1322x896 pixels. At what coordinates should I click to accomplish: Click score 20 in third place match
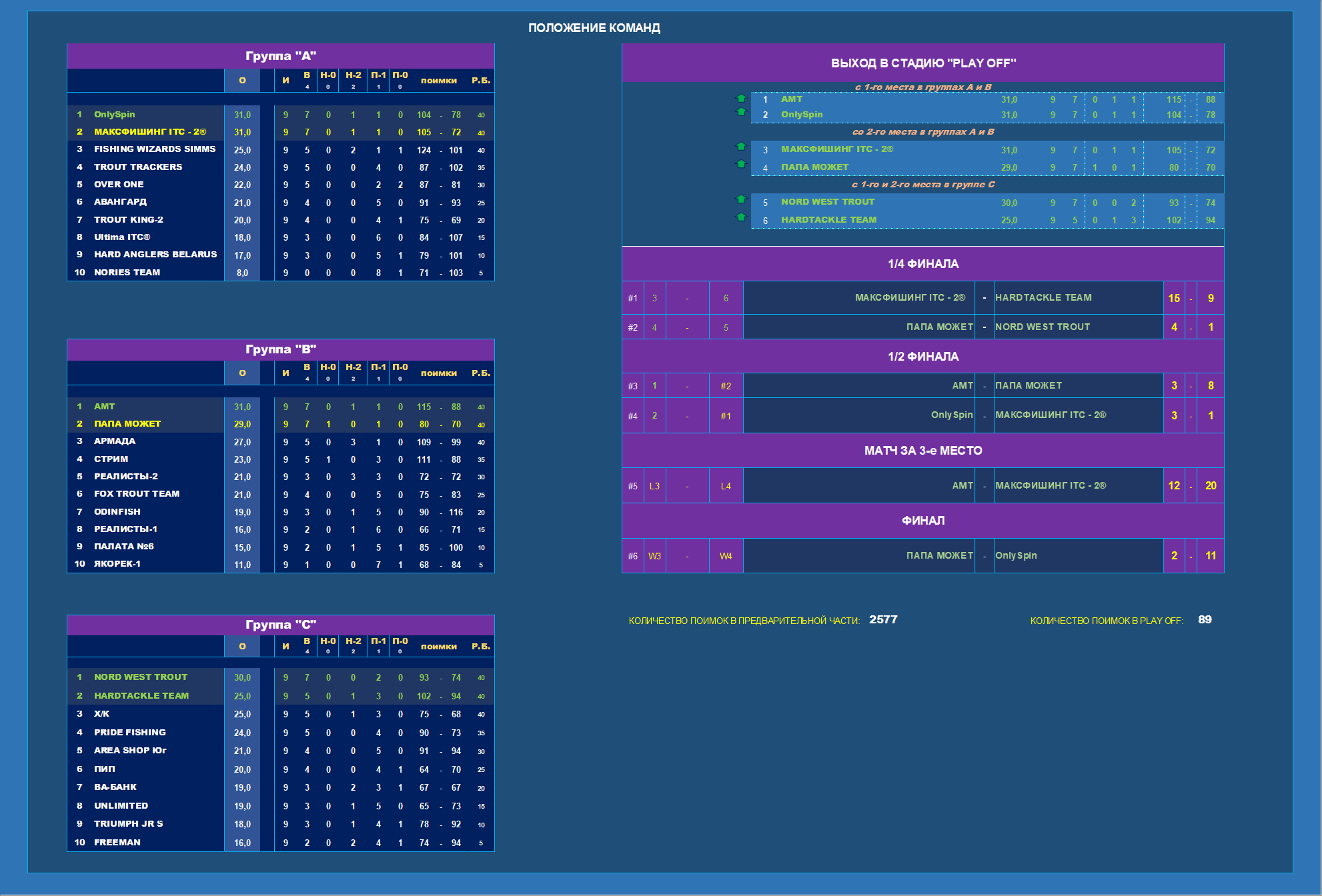click(1211, 486)
